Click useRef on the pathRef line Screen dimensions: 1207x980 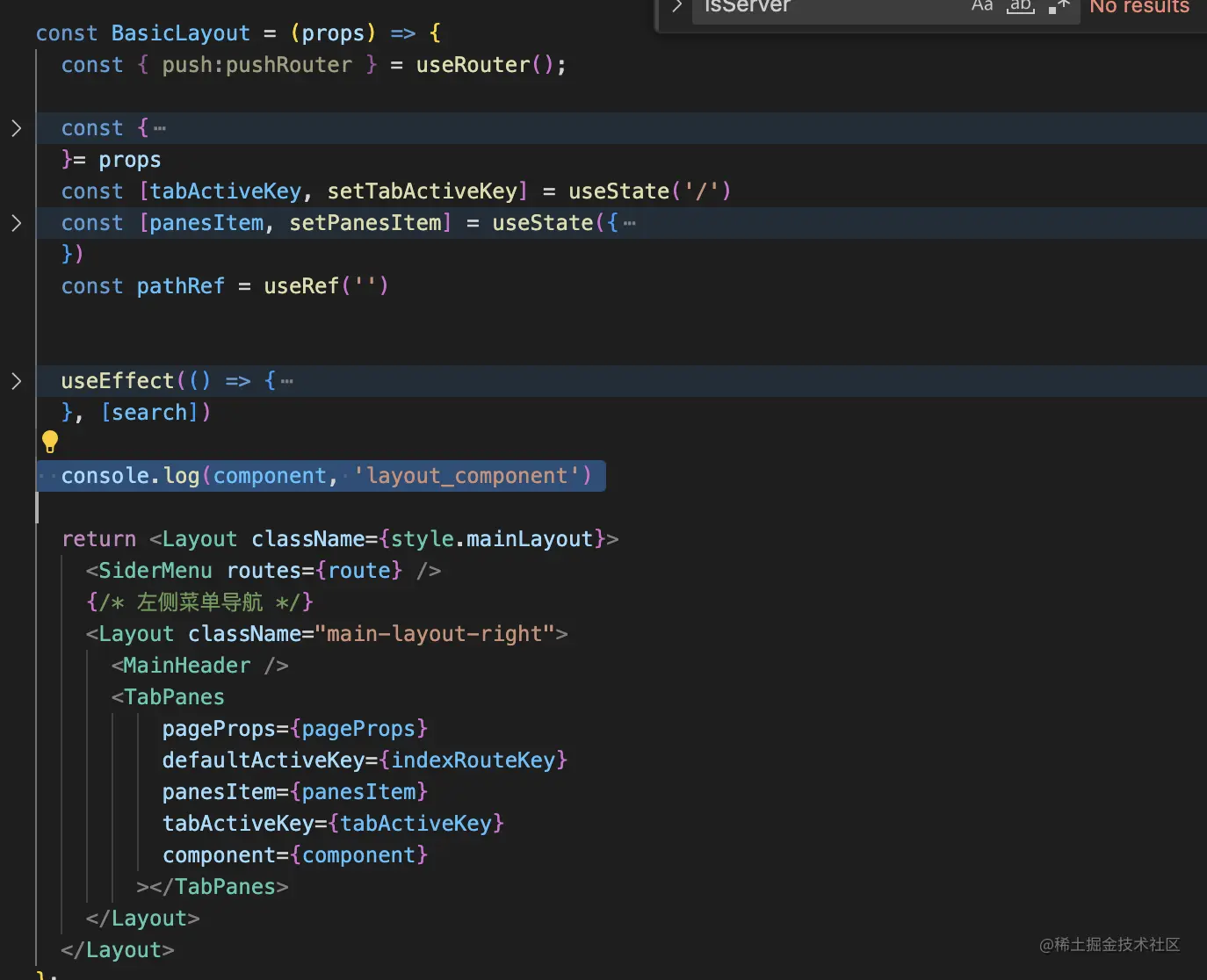tap(301, 286)
